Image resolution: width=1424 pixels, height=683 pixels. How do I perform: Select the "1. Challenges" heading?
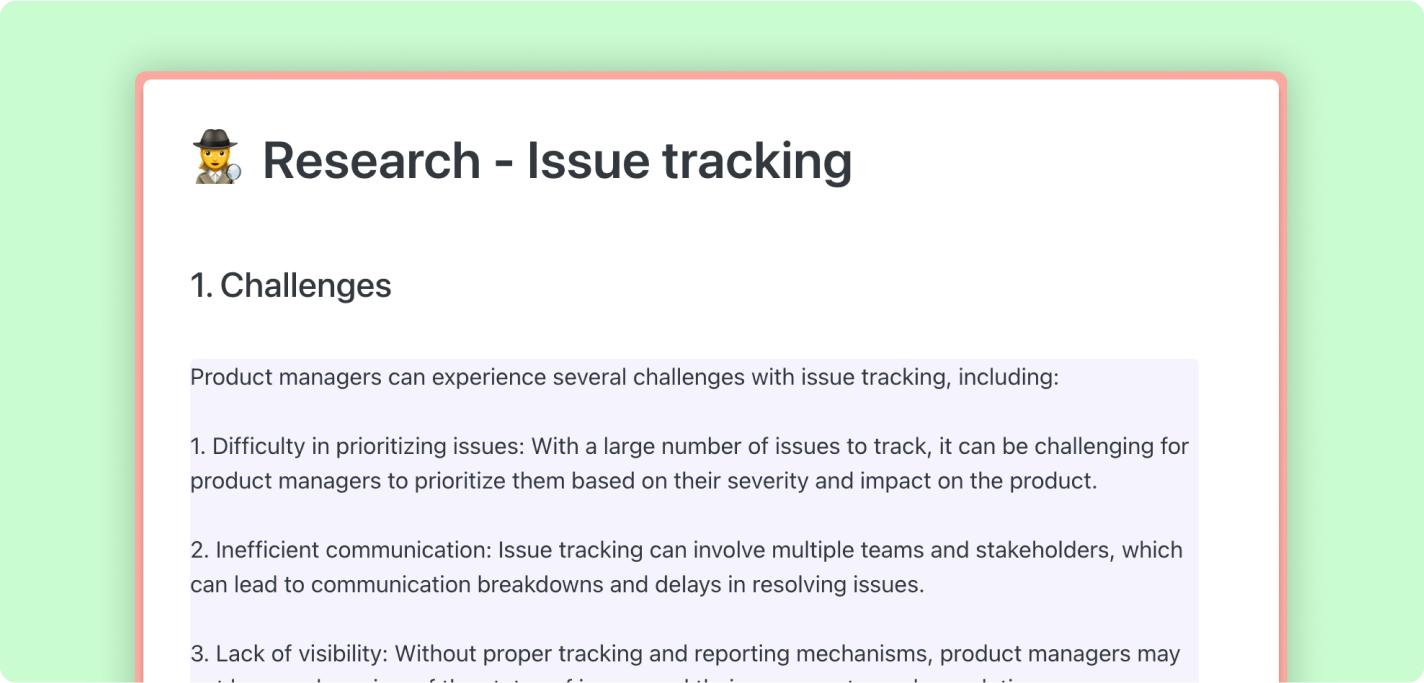coord(291,285)
